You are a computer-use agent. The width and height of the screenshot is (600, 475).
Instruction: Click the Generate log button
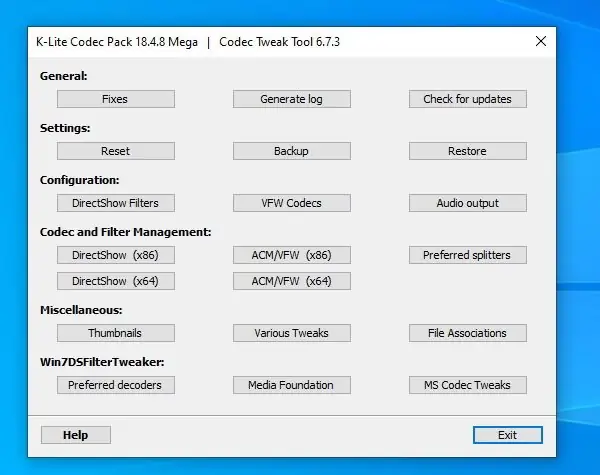click(291, 99)
